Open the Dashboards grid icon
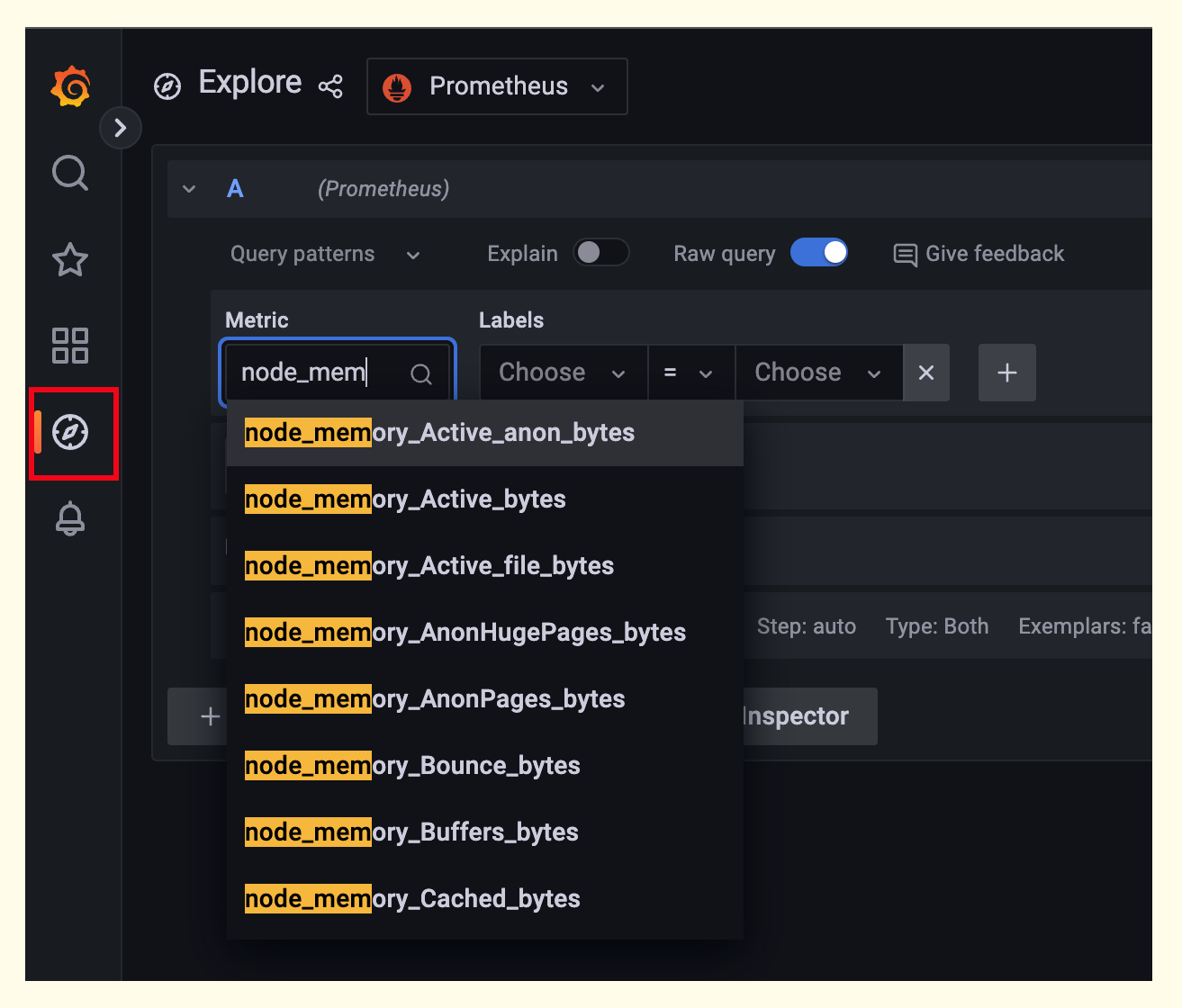 [x=70, y=346]
